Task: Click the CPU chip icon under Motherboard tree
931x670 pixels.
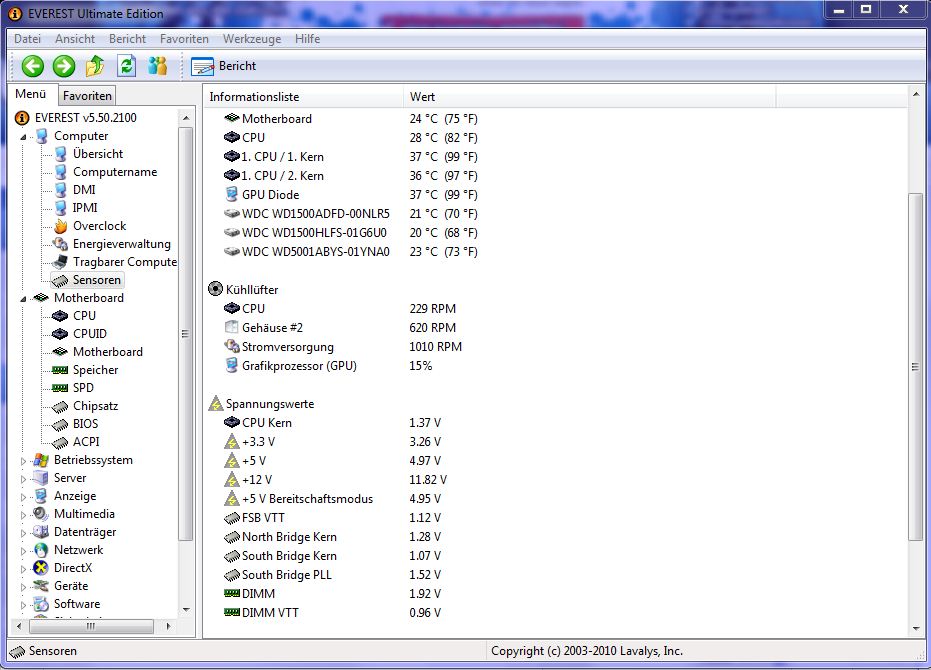Action: point(61,315)
